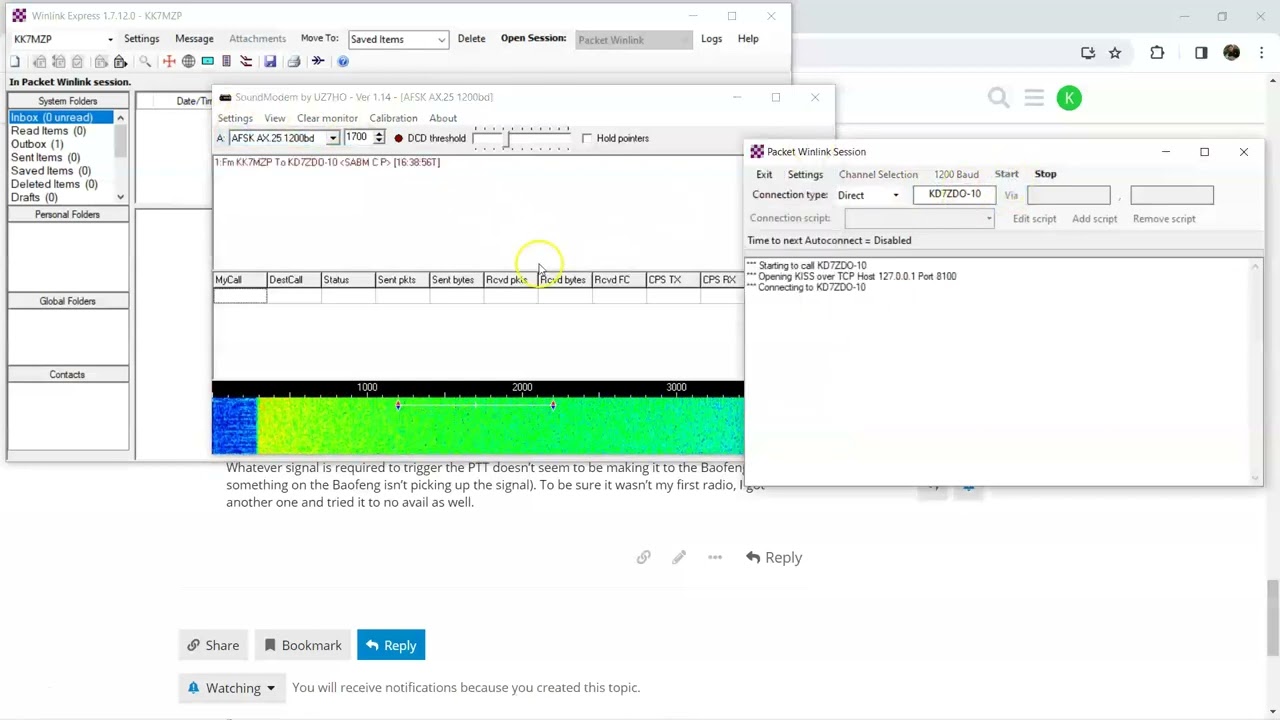Click the right red waterfall frequency marker
This screenshot has height=720, width=1280.
coord(553,405)
